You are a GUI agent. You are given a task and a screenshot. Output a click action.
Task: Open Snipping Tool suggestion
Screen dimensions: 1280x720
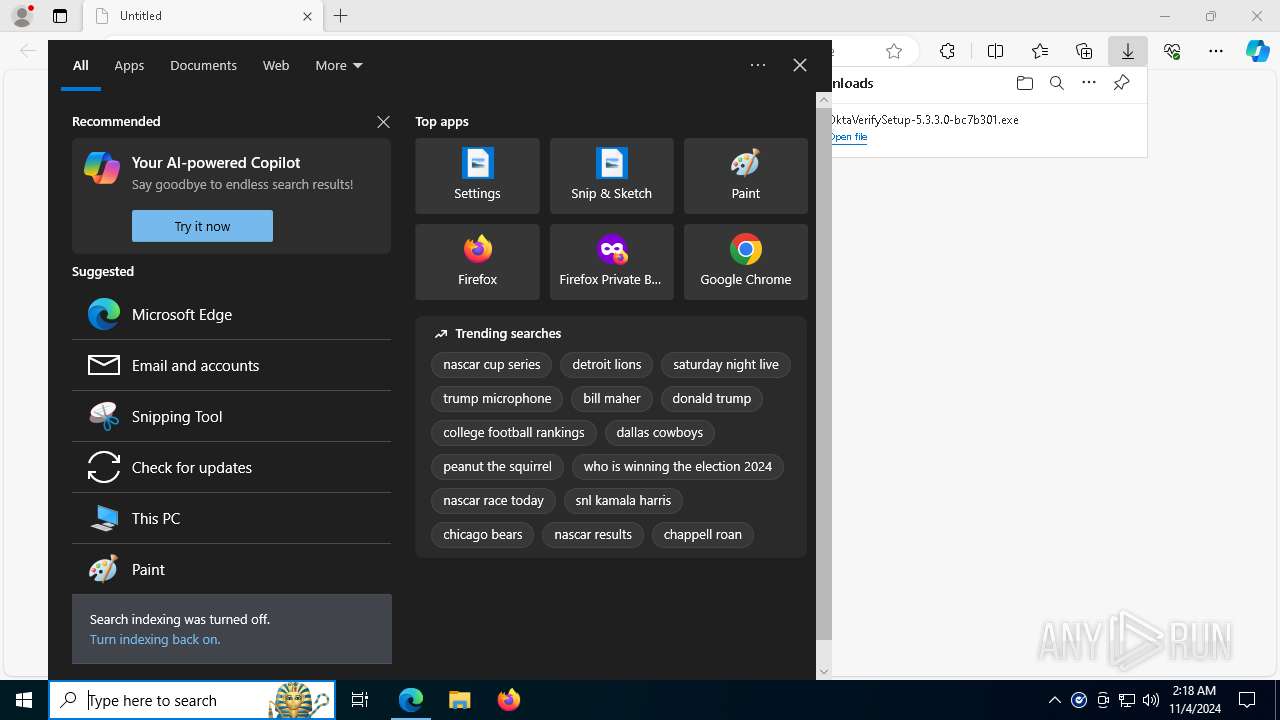231,416
